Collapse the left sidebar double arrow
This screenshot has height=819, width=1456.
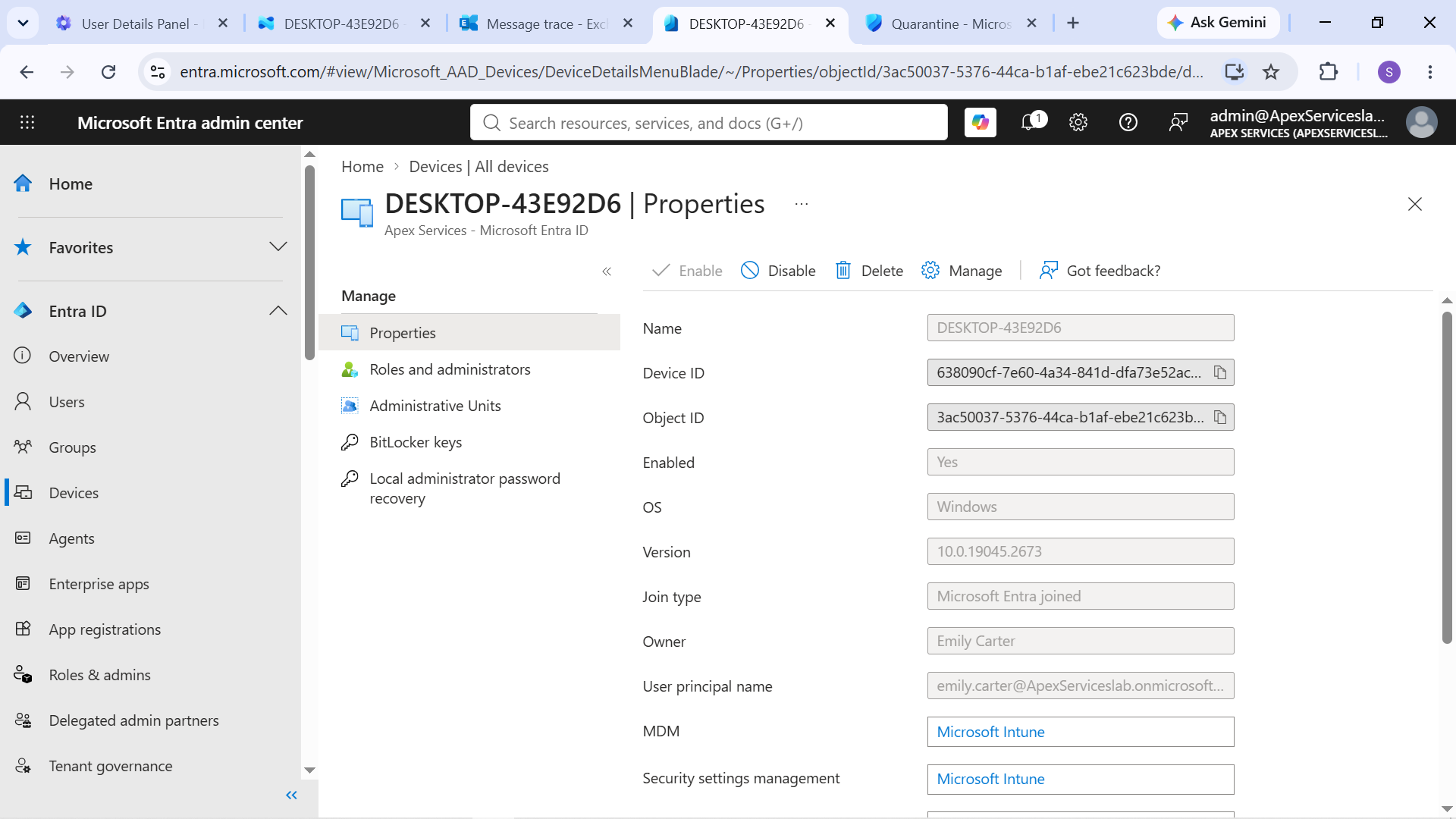tap(291, 795)
